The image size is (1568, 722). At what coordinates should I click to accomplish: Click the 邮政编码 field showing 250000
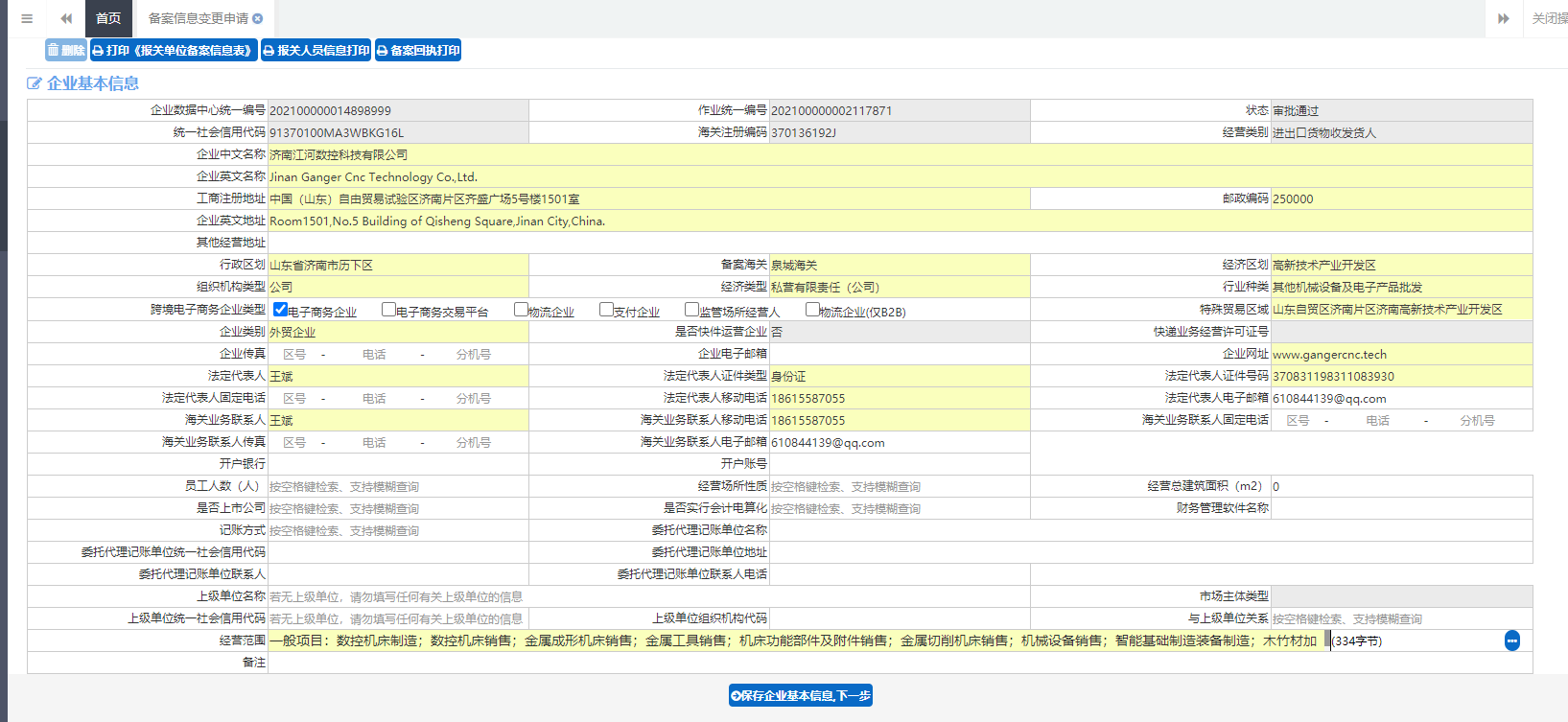point(1402,198)
